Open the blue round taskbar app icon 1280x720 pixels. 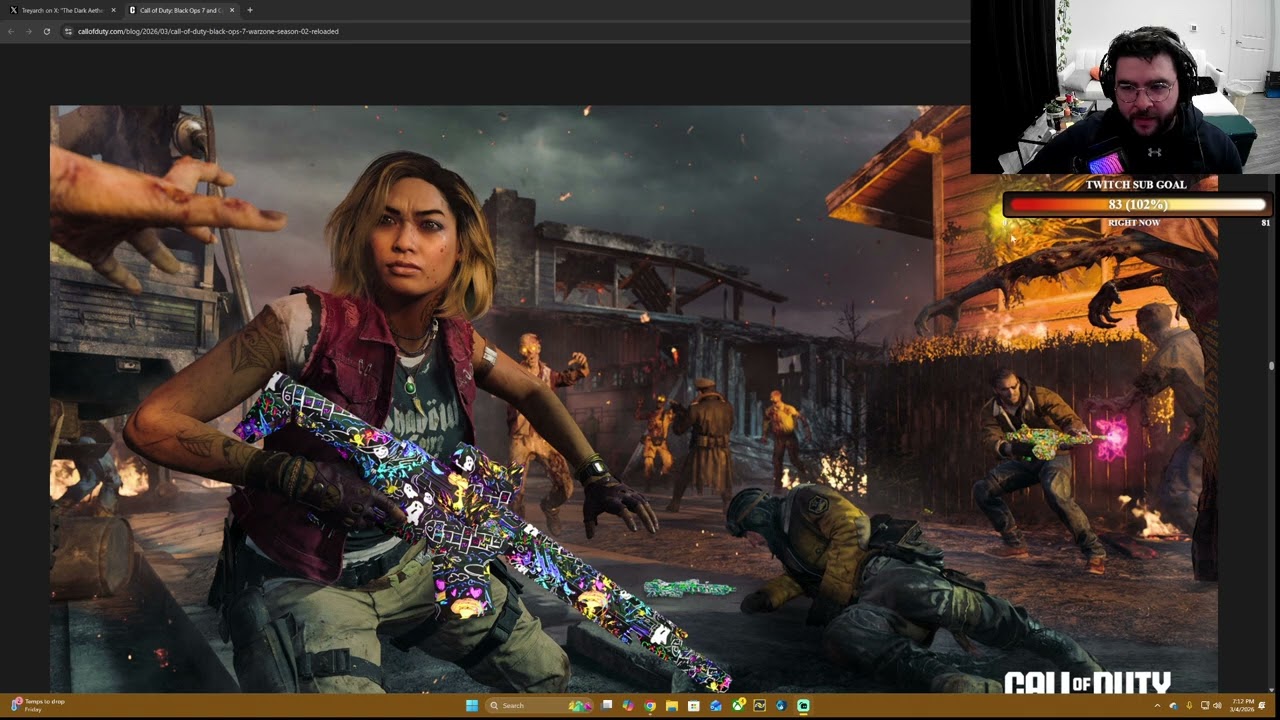tap(781, 705)
